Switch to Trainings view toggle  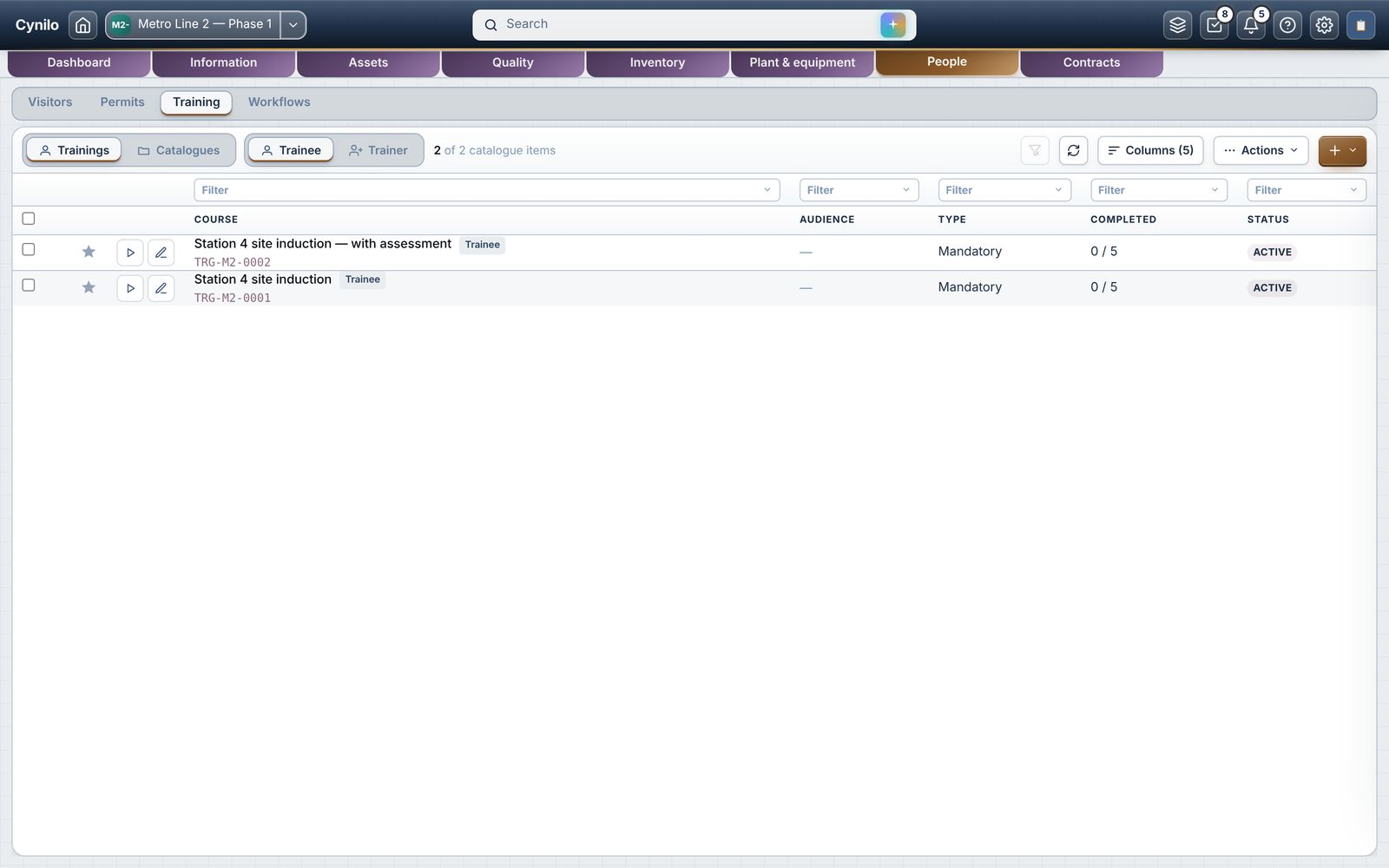tap(74, 150)
